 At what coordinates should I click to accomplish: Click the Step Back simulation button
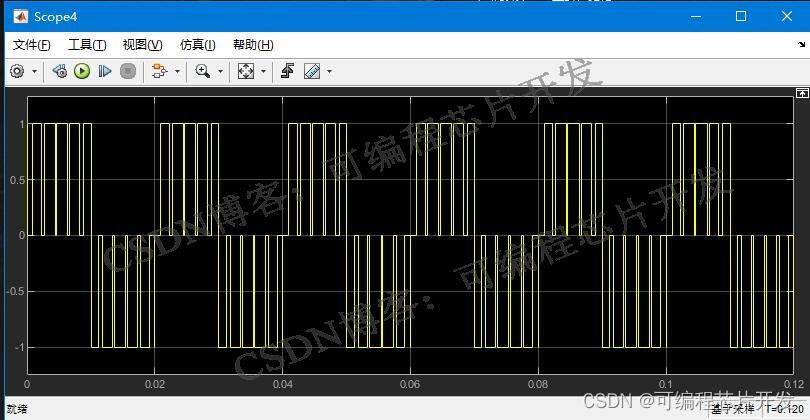(59, 71)
